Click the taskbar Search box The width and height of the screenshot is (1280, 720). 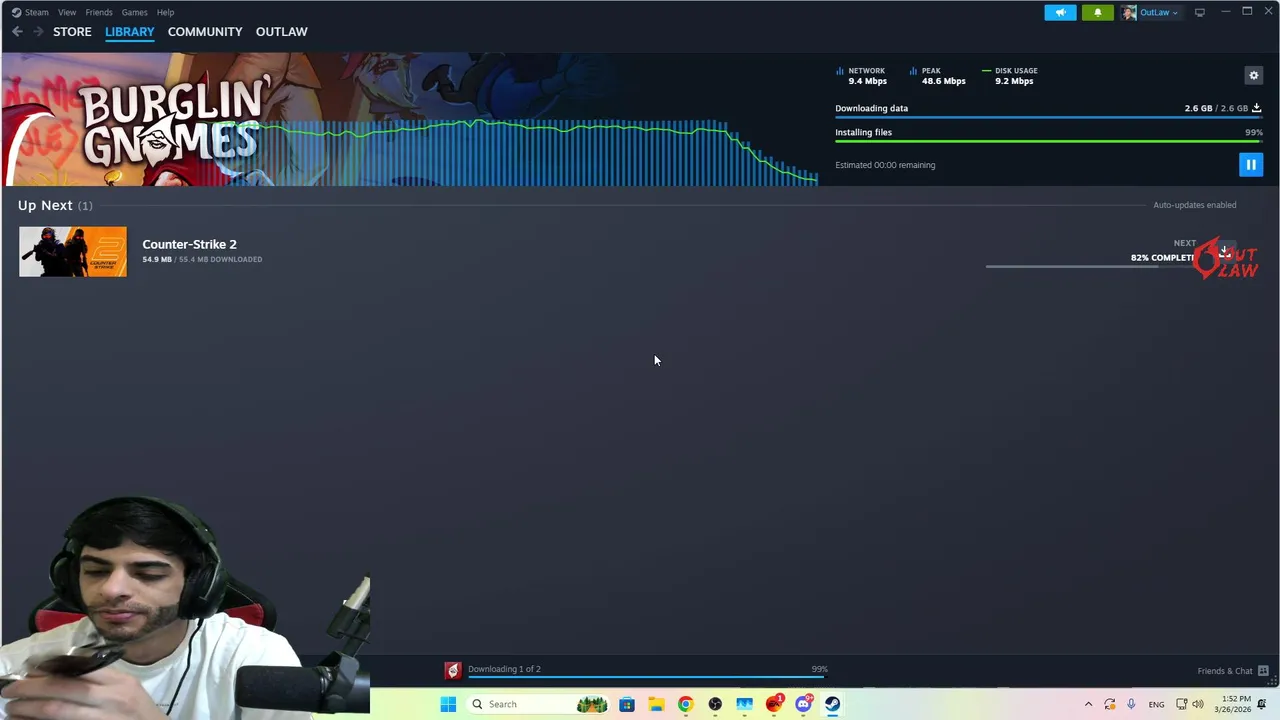(x=536, y=704)
